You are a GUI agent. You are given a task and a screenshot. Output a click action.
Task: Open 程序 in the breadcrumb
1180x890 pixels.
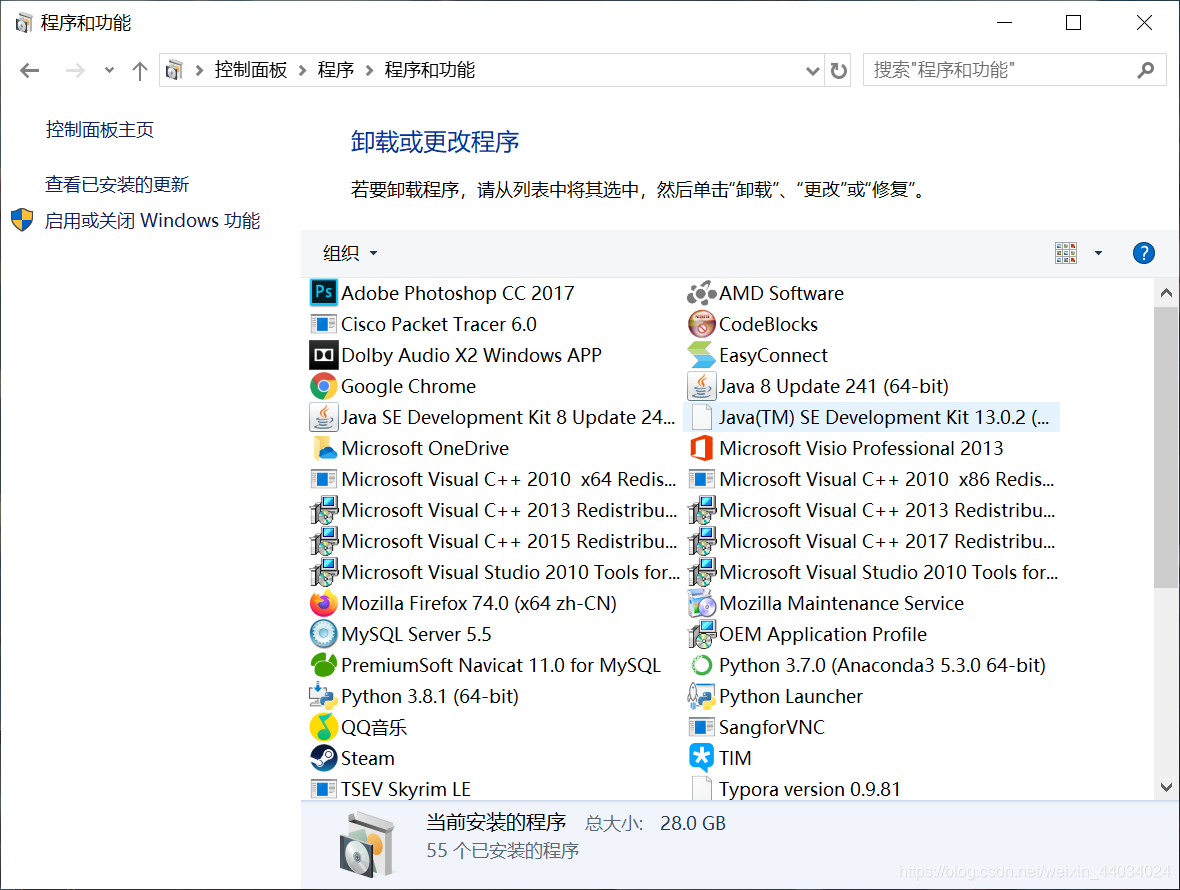[336, 71]
